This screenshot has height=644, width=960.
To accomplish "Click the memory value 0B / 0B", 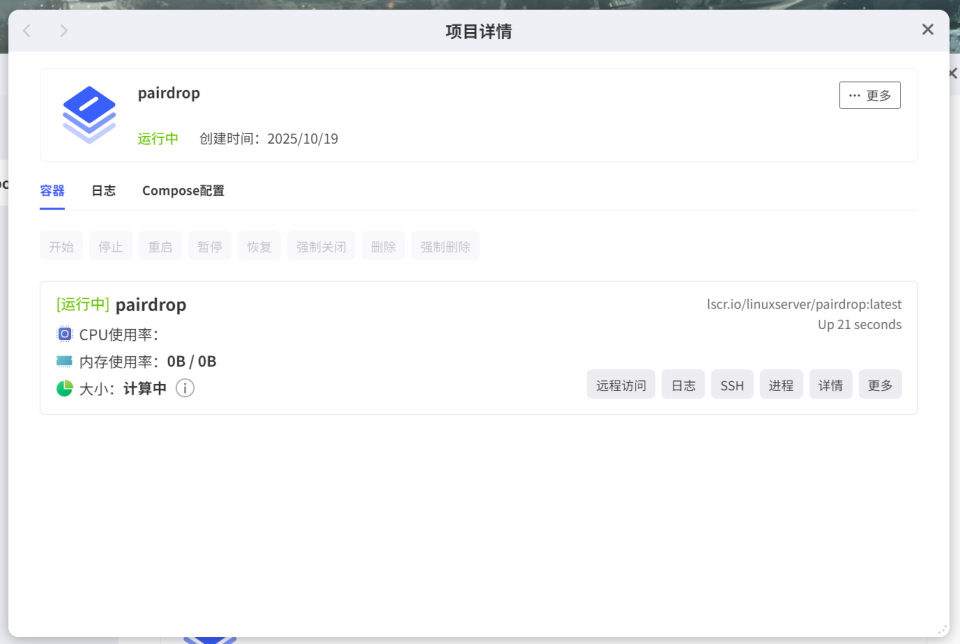I will click(192, 361).
